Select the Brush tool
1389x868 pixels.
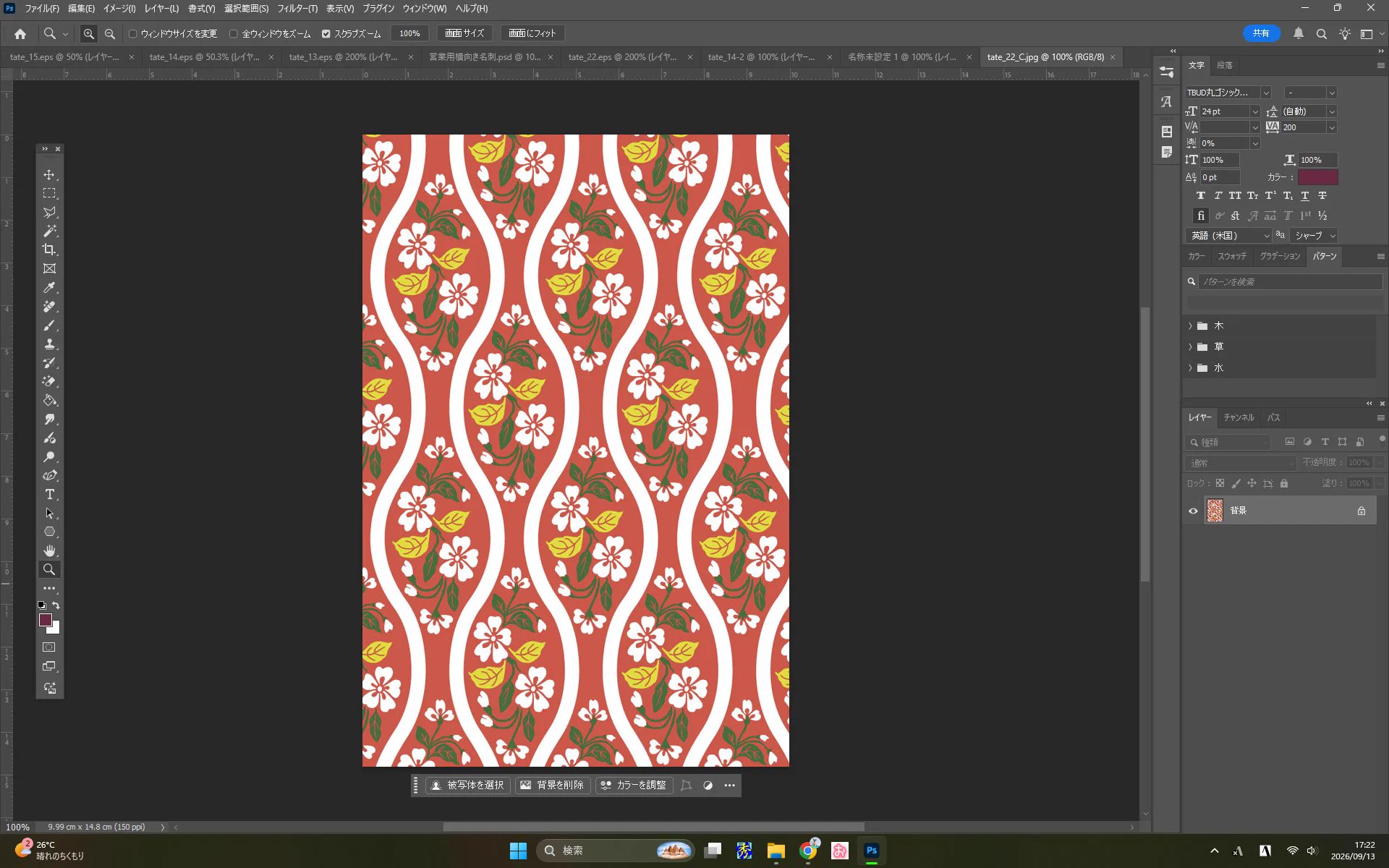[49, 325]
